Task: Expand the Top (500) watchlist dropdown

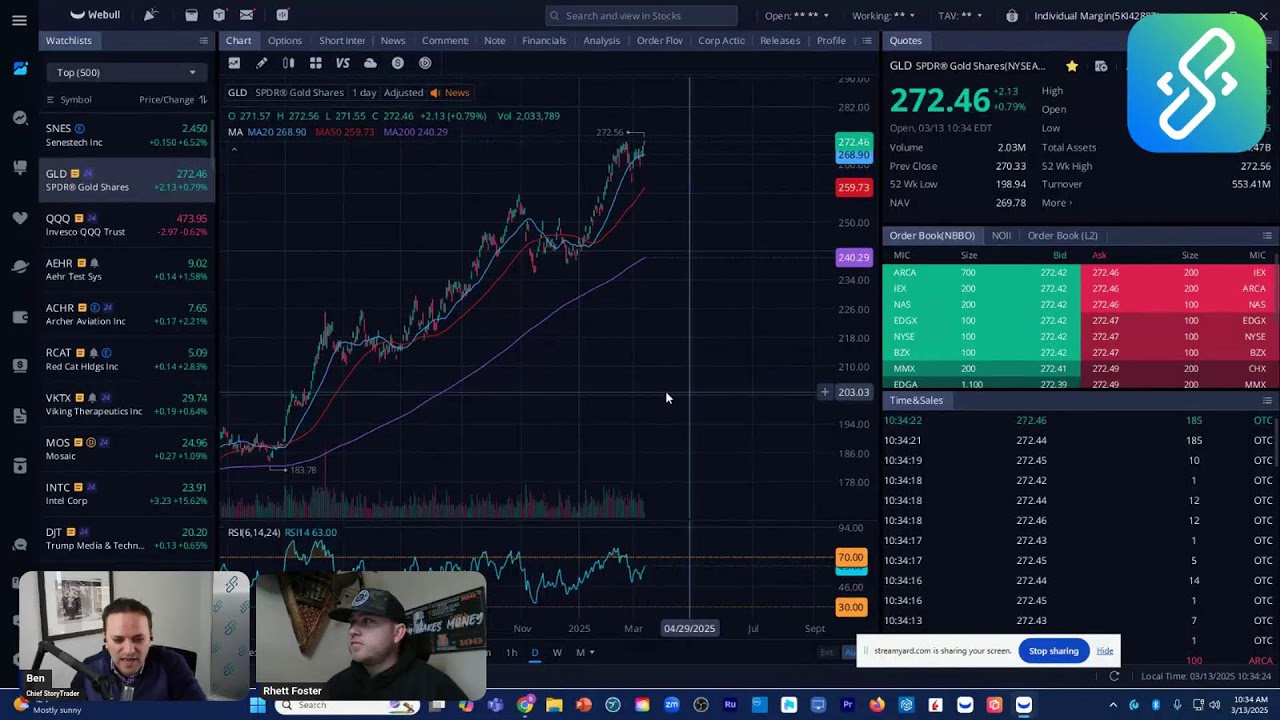Action: (x=125, y=72)
